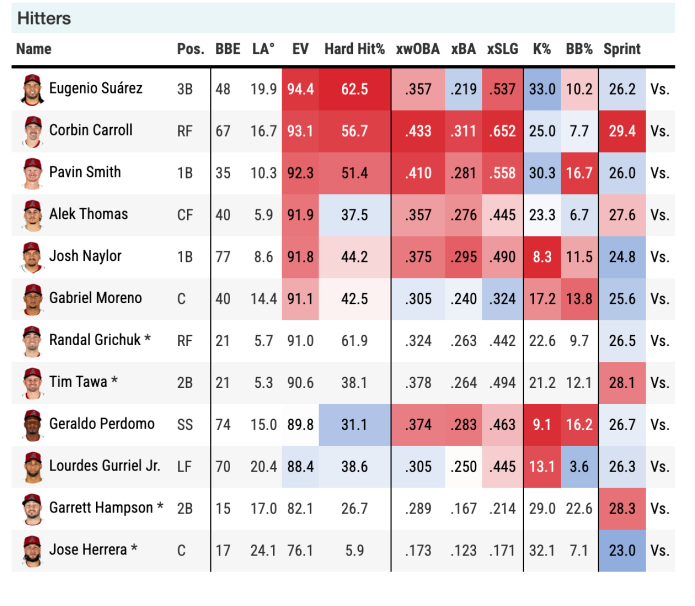
Task: Click Herrera's blue 23.0 Sprint cell
Action: pyautogui.click(x=621, y=551)
